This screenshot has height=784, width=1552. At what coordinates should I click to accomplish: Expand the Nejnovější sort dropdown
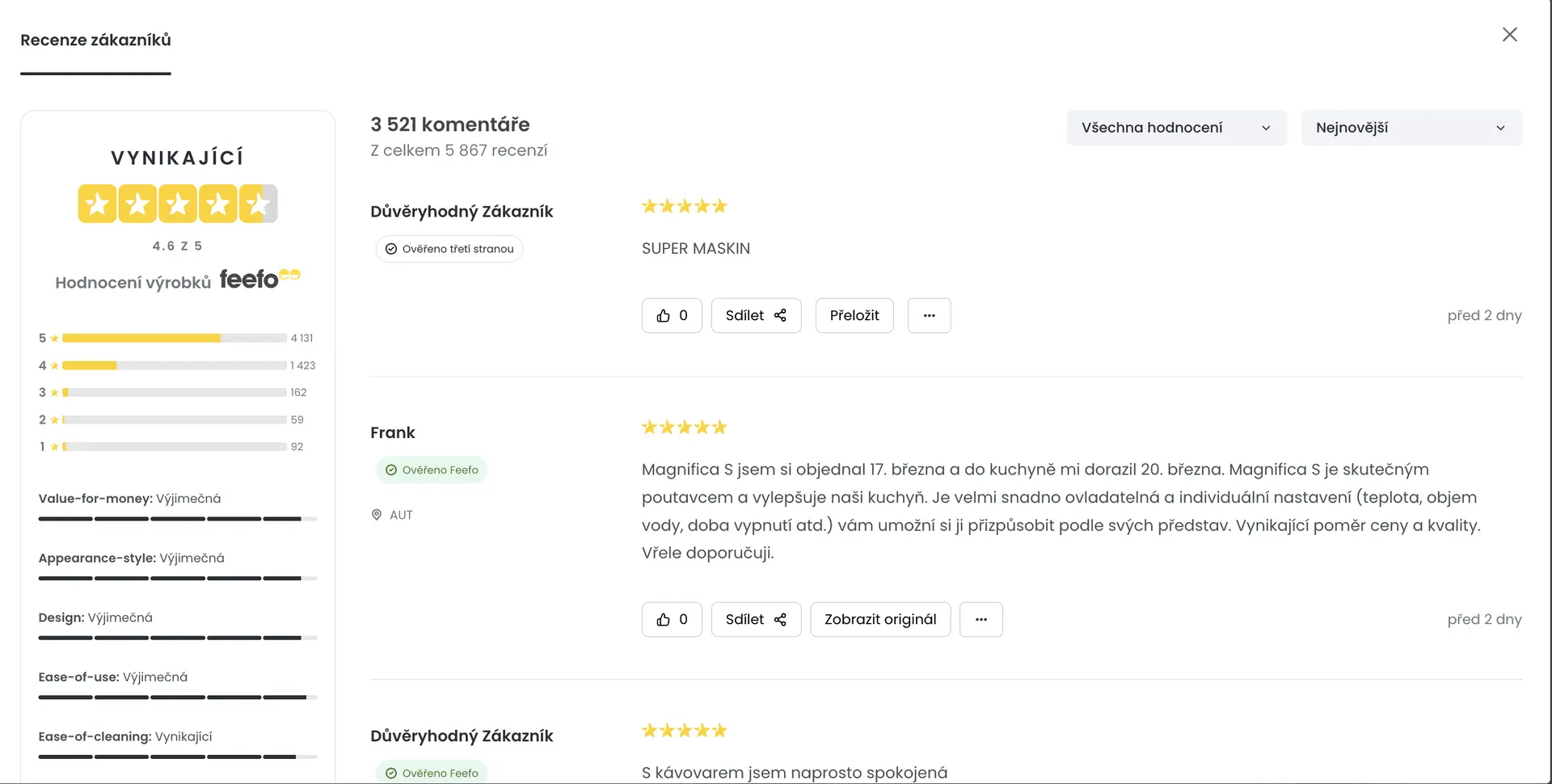[1411, 128]
